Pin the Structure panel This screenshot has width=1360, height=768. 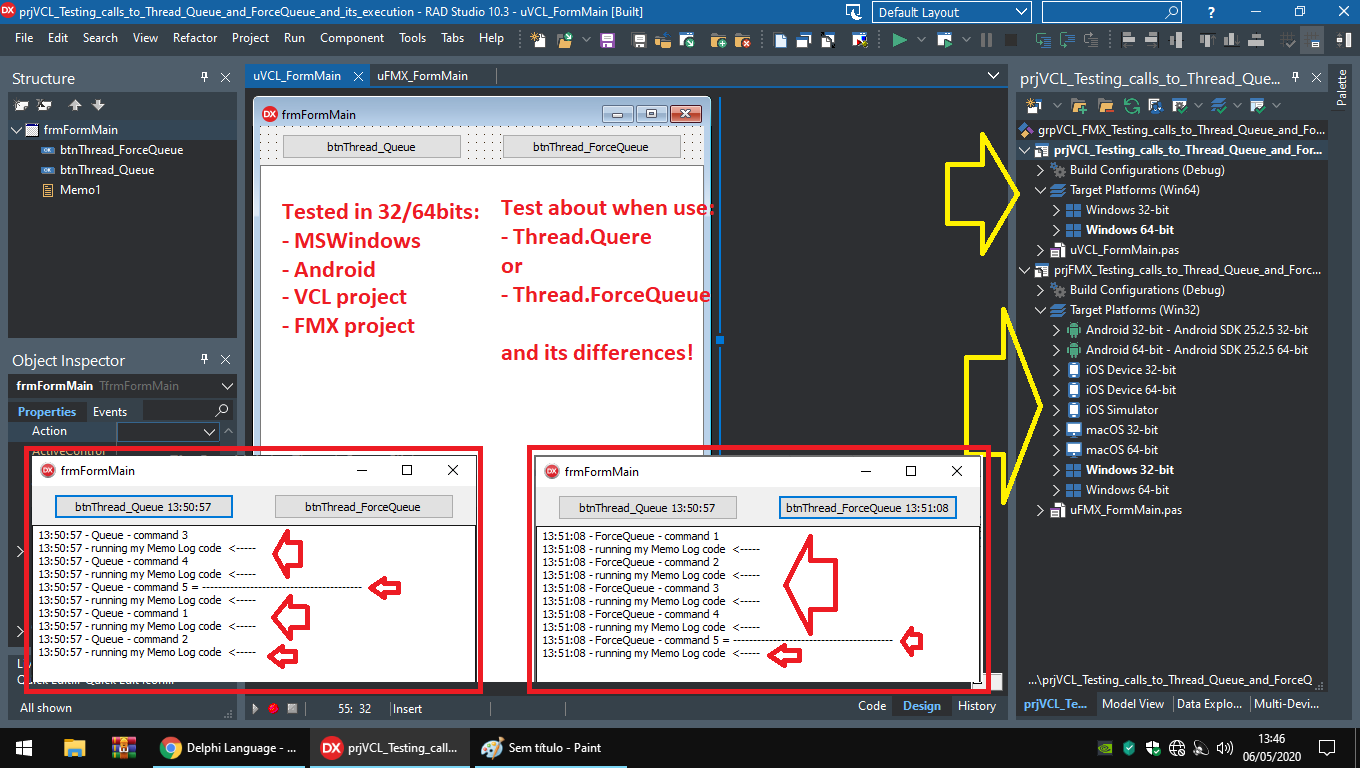tap(205, 78)
